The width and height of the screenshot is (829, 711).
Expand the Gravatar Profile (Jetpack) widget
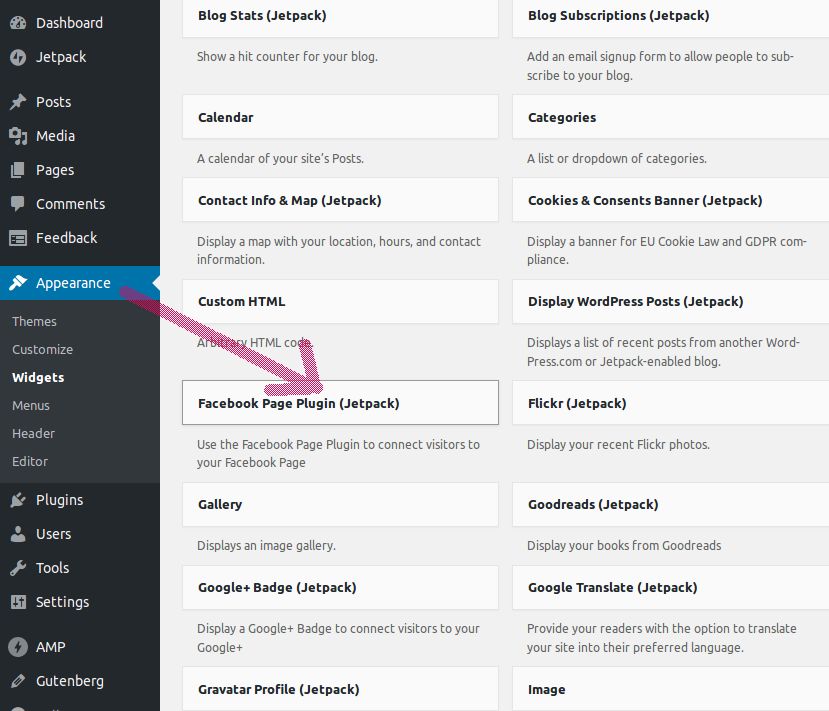340,689
